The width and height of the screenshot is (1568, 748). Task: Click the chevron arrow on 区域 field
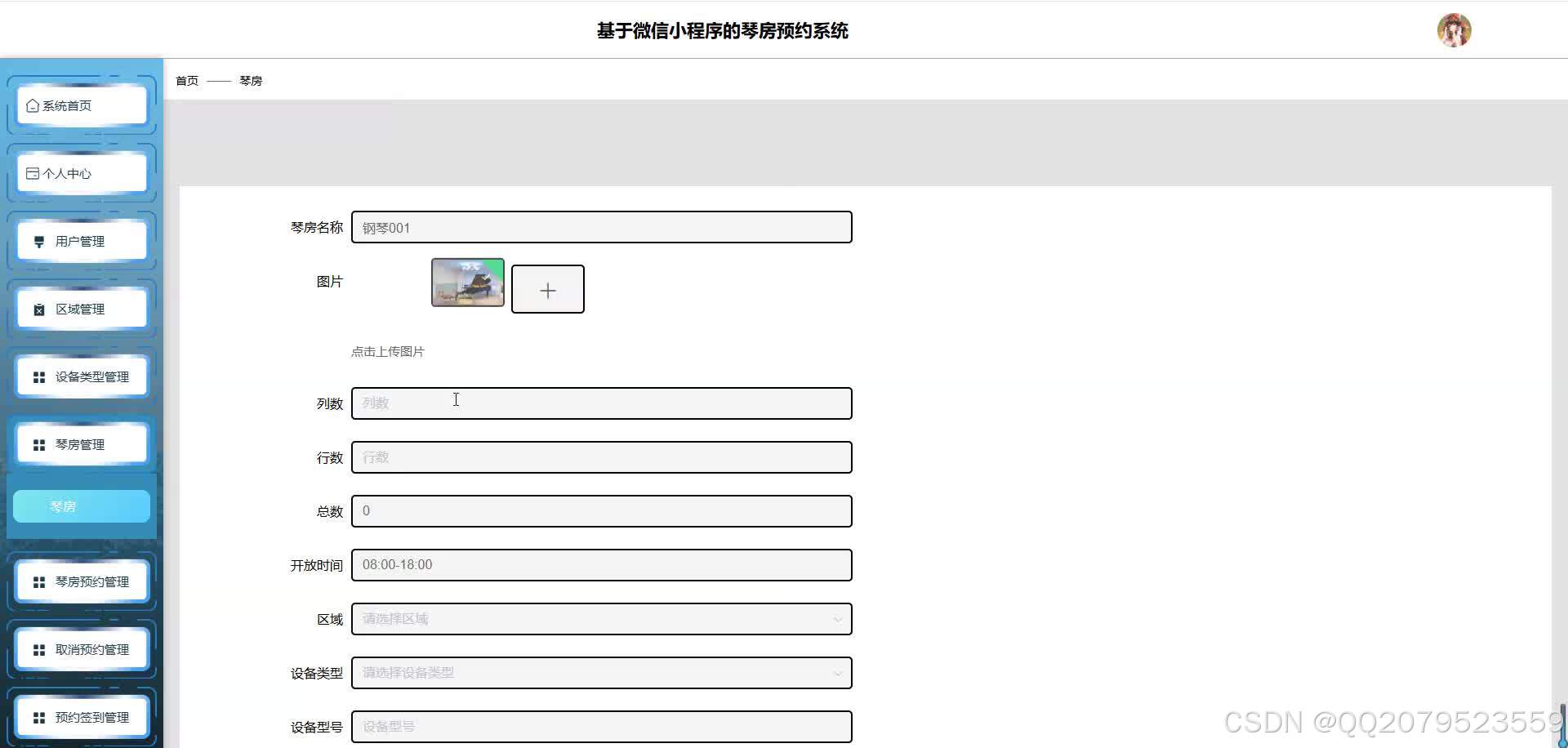click(x=837, y=619)
